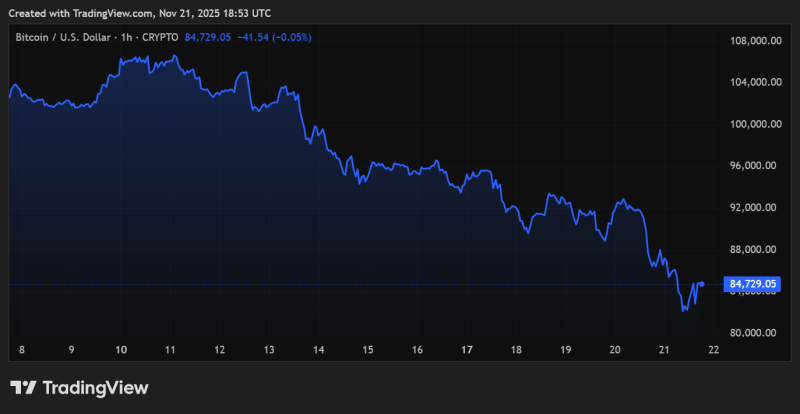Click the 100,000.00 price axis label
This screenshot has height=414, width=800.
click(755, 124)
